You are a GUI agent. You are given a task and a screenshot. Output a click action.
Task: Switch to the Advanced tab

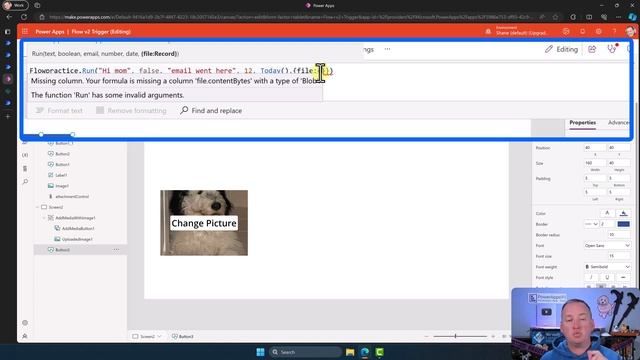click(x=618, y=122)
